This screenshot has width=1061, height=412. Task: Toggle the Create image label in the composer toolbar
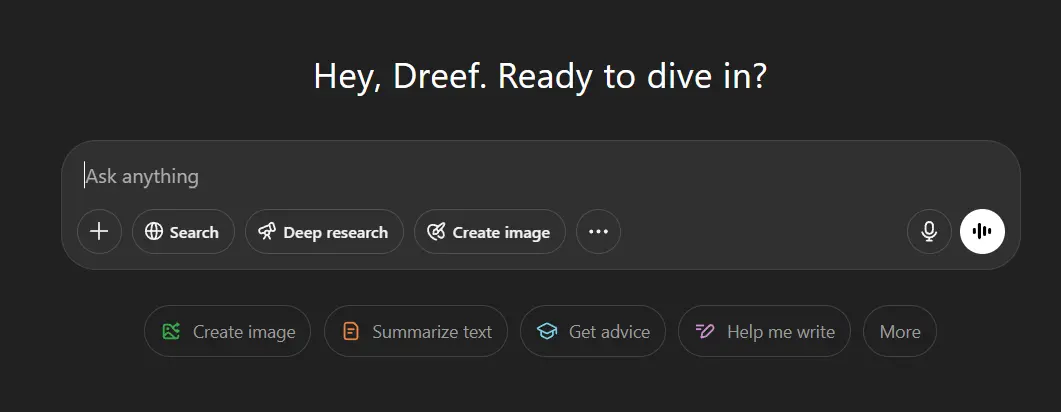click(x=501, y=233)
